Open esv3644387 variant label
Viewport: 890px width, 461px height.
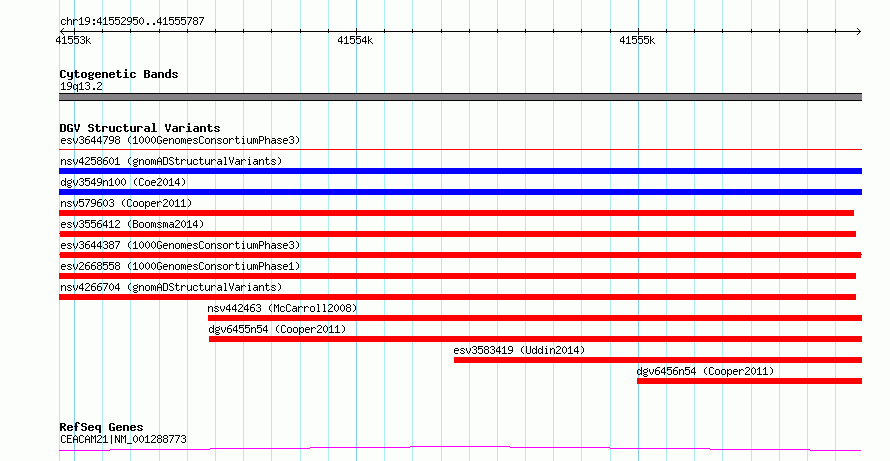[x=180, y=245]
